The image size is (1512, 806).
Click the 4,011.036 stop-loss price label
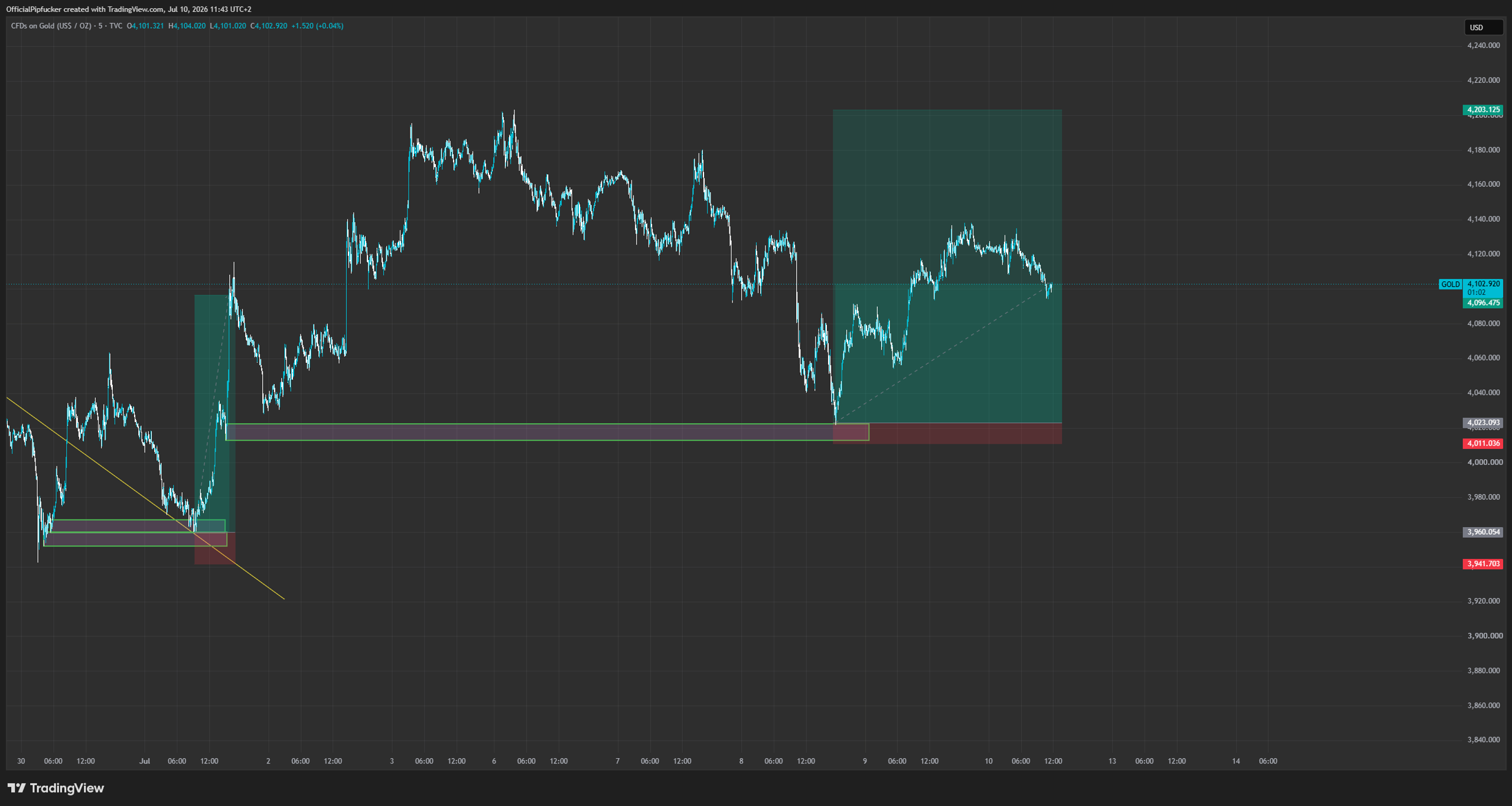[1483, 444]
